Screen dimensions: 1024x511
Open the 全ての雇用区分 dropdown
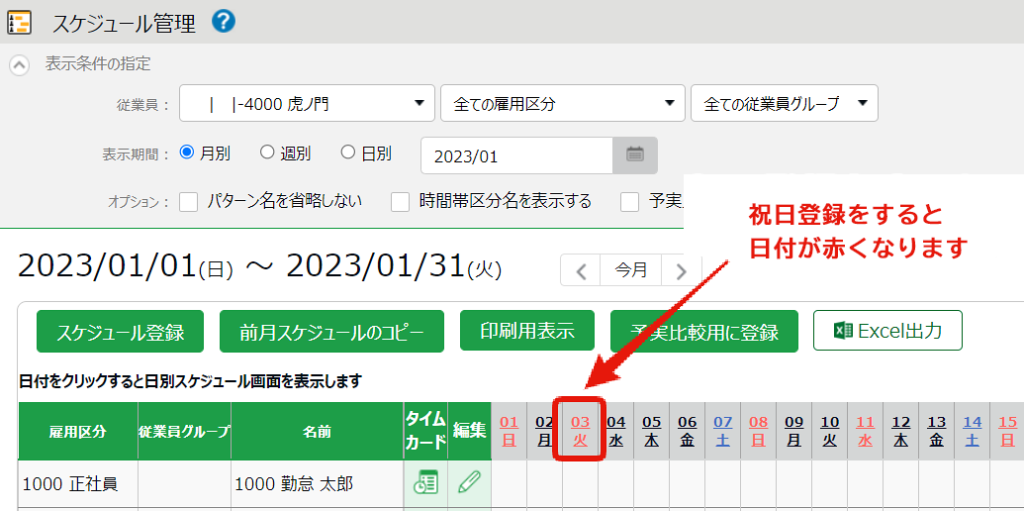click(x=562, y=104)
